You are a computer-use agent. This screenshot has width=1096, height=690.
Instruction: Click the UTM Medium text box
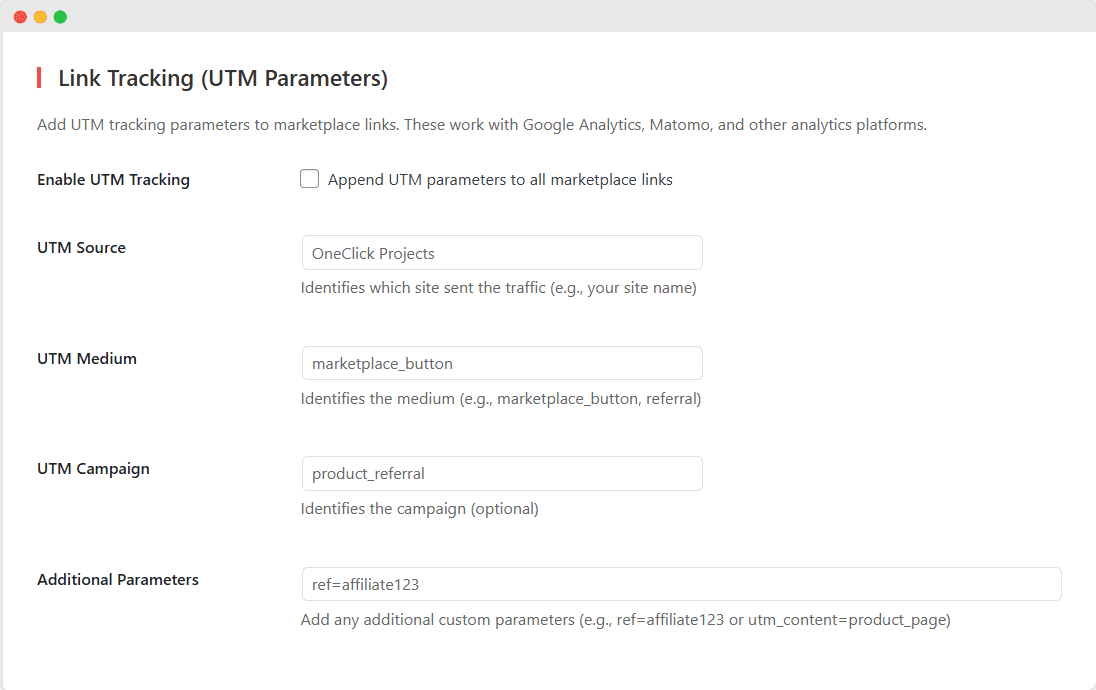(502, 363)
